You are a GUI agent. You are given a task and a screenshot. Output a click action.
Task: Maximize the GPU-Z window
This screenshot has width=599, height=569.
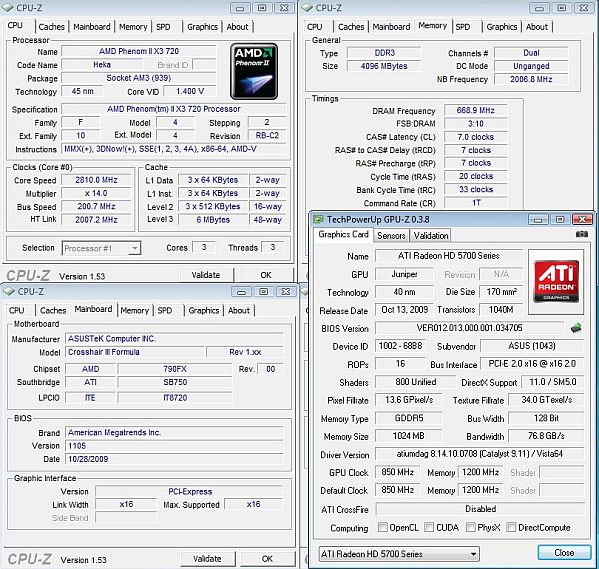[x=560, y=219]
